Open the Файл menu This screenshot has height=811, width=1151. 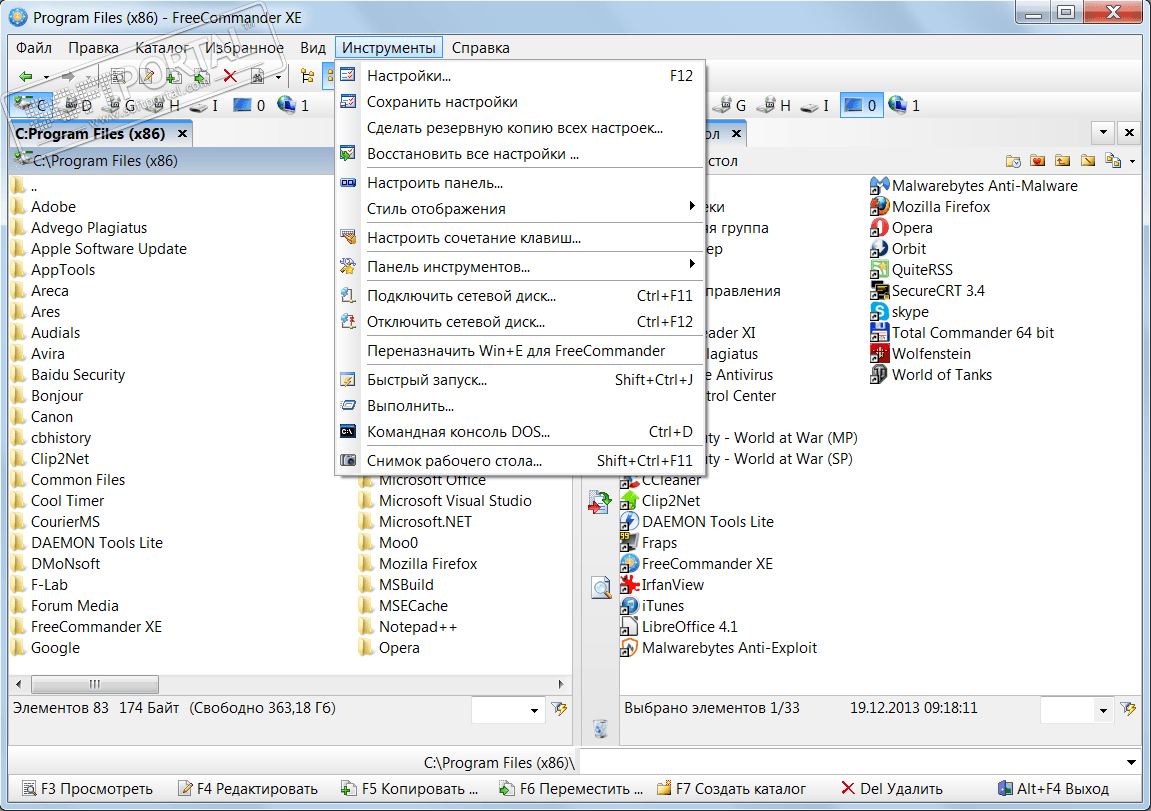click(x=34, y=48)
